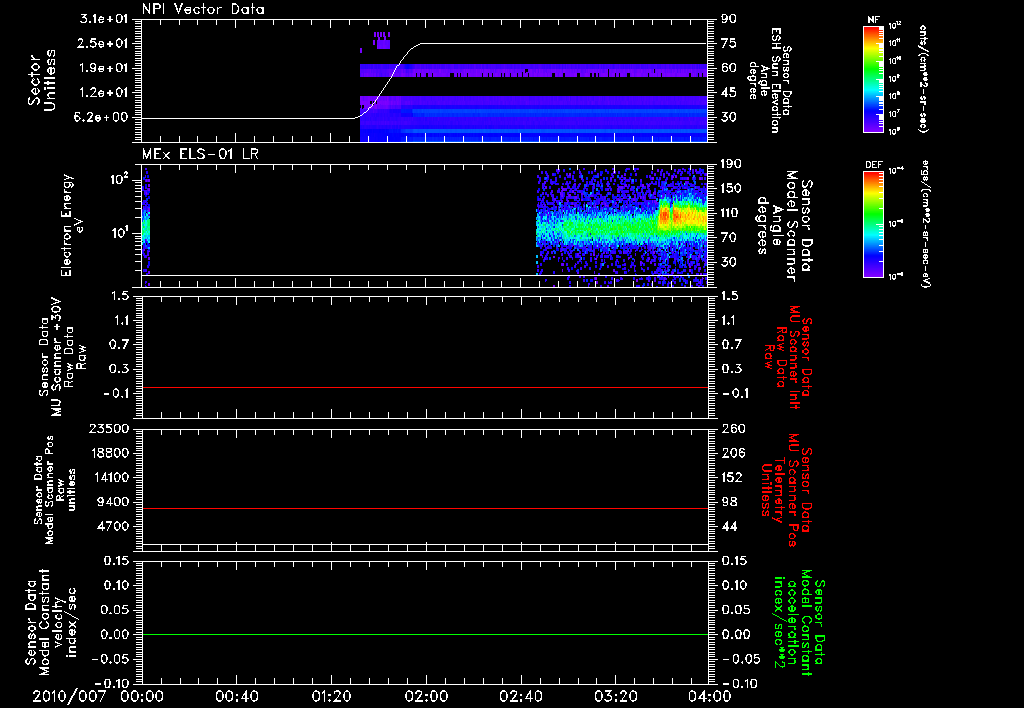Click the 14100 scanner position tick label
1024x708 pixels.
pyautogui.click(x=108, y=477)
